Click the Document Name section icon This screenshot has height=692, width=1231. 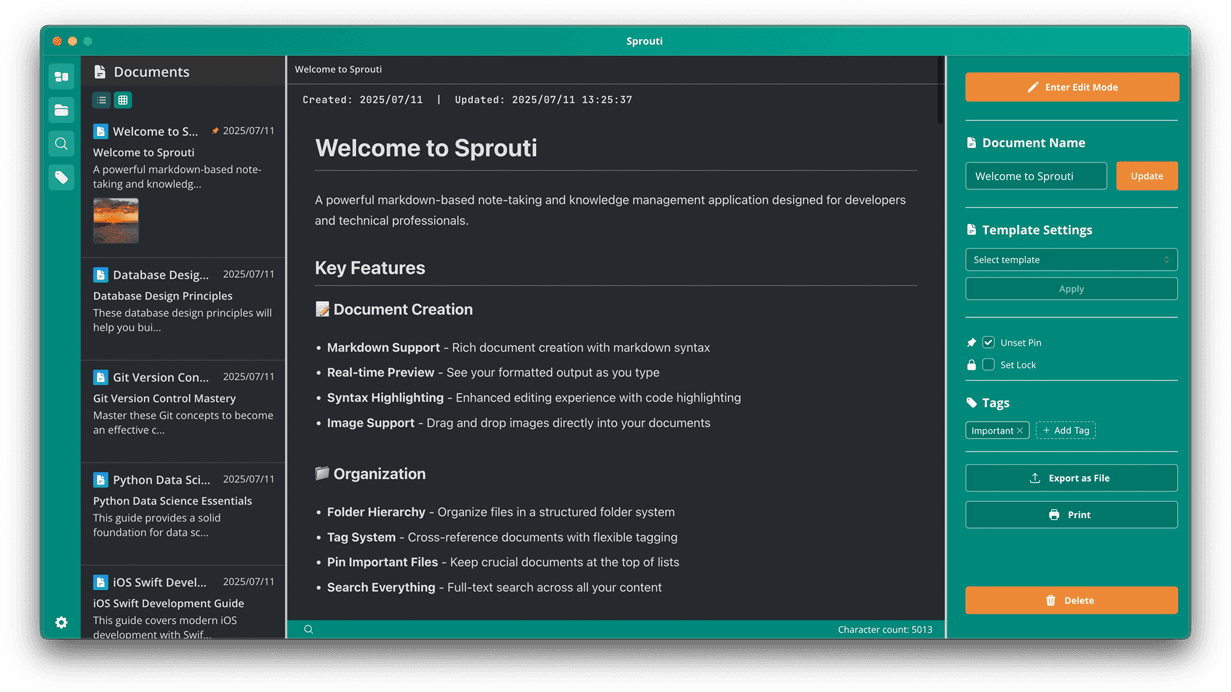tap(971, 143)
